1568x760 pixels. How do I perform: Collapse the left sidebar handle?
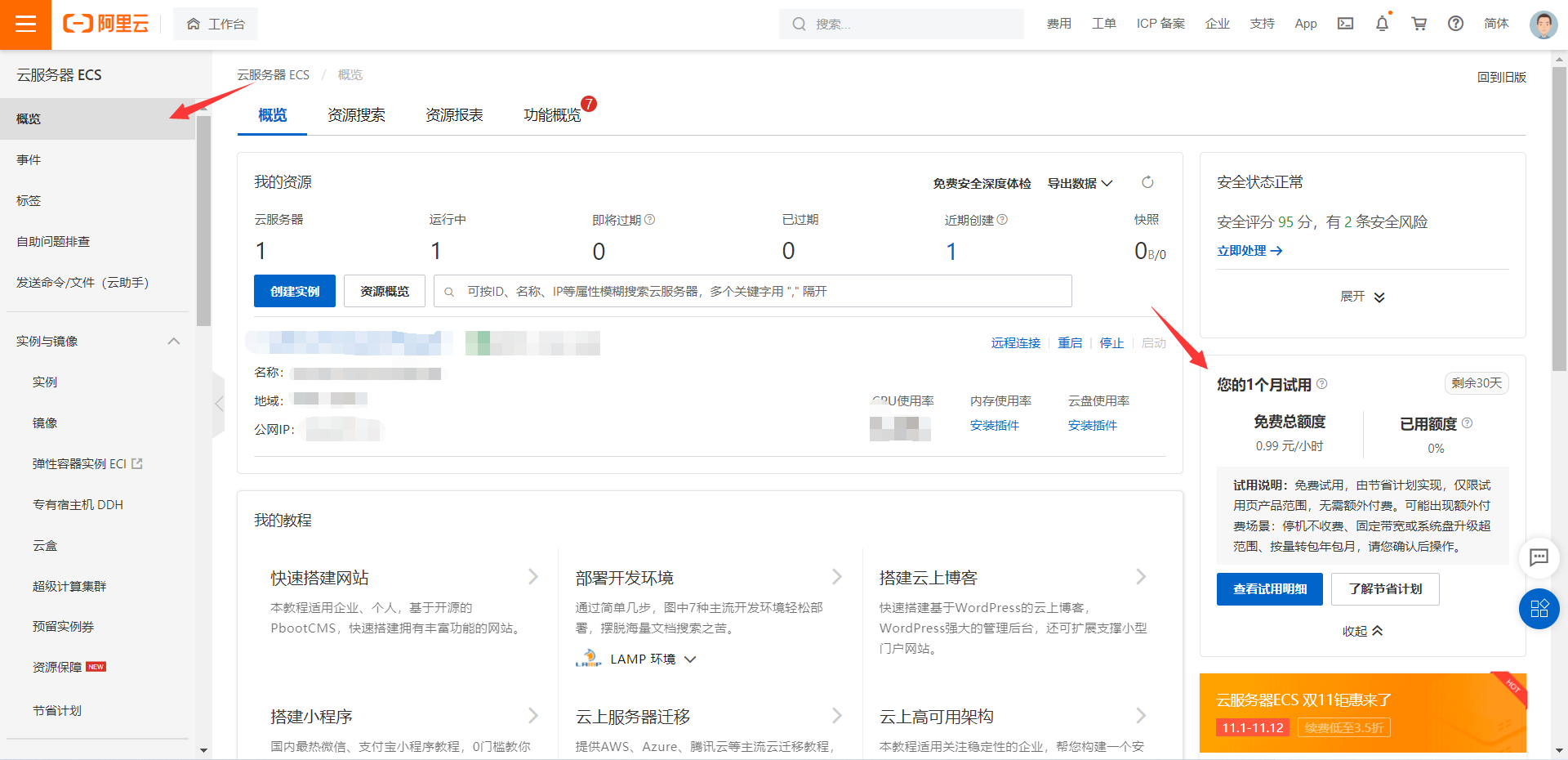pos(218,404)
